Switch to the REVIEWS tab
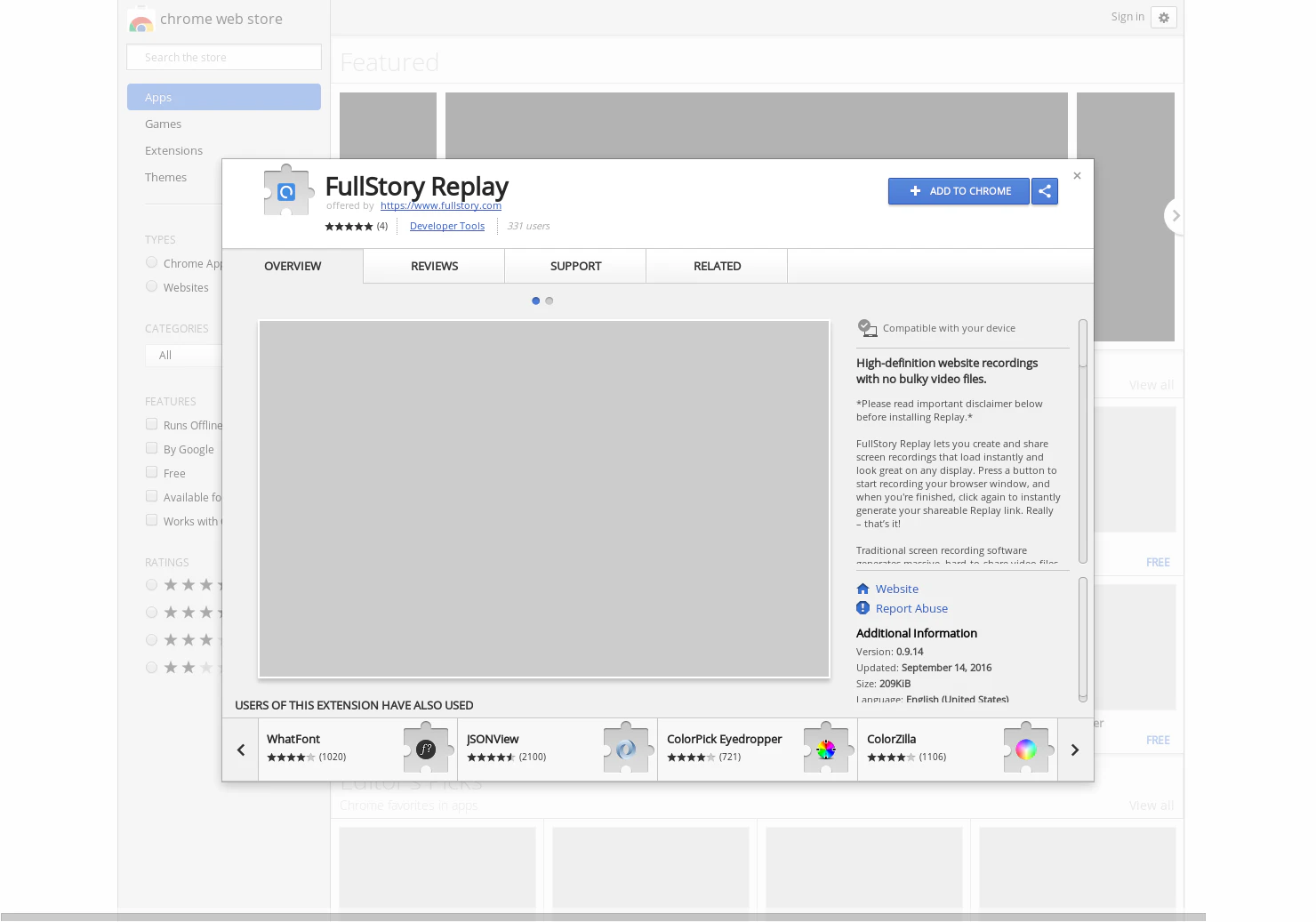1316x922 pixels. tap(434, 266)
